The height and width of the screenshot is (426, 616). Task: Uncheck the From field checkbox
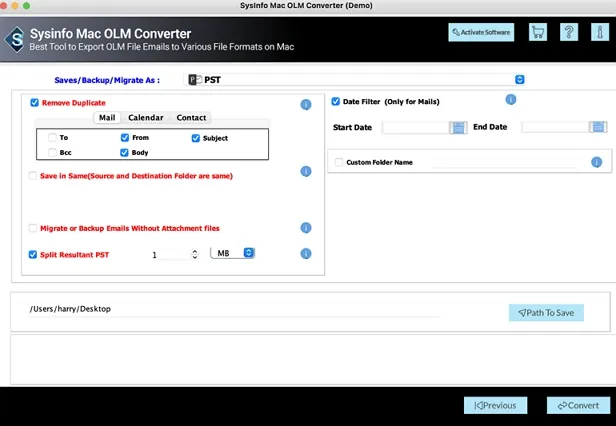tap(125, 138)
